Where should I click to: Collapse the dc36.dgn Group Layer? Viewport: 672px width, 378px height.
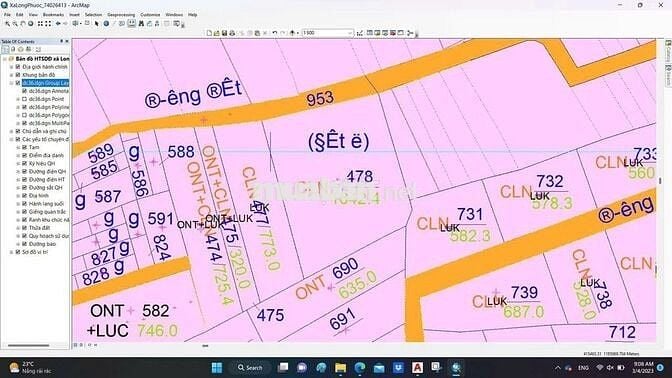tap(12, 83)
